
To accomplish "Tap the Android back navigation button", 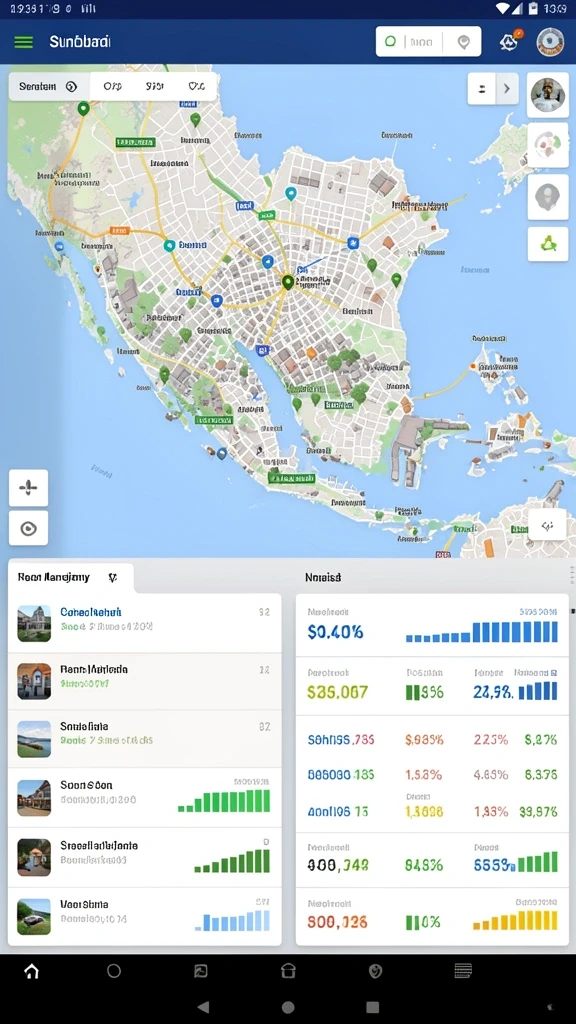I will pyautogui.click(x=203, y=1006).
